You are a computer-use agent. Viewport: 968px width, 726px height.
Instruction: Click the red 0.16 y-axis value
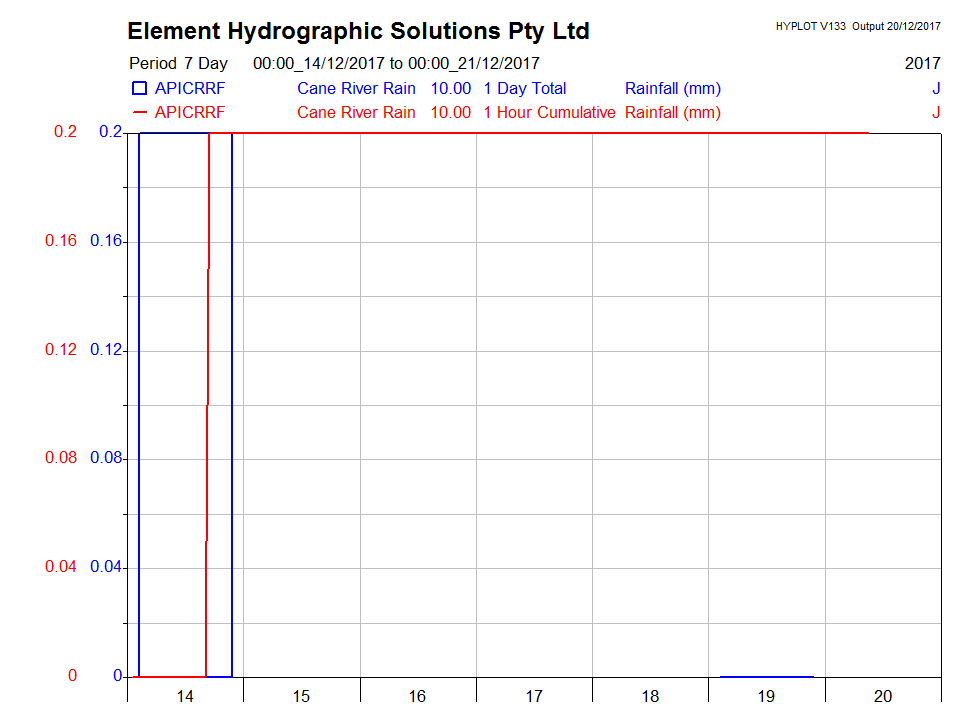pos(61,241)
